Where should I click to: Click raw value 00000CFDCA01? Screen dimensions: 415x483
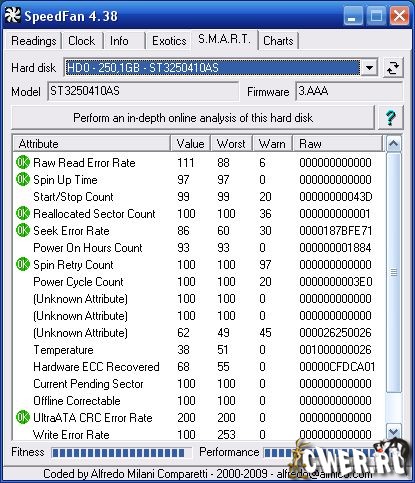(337, 366)
